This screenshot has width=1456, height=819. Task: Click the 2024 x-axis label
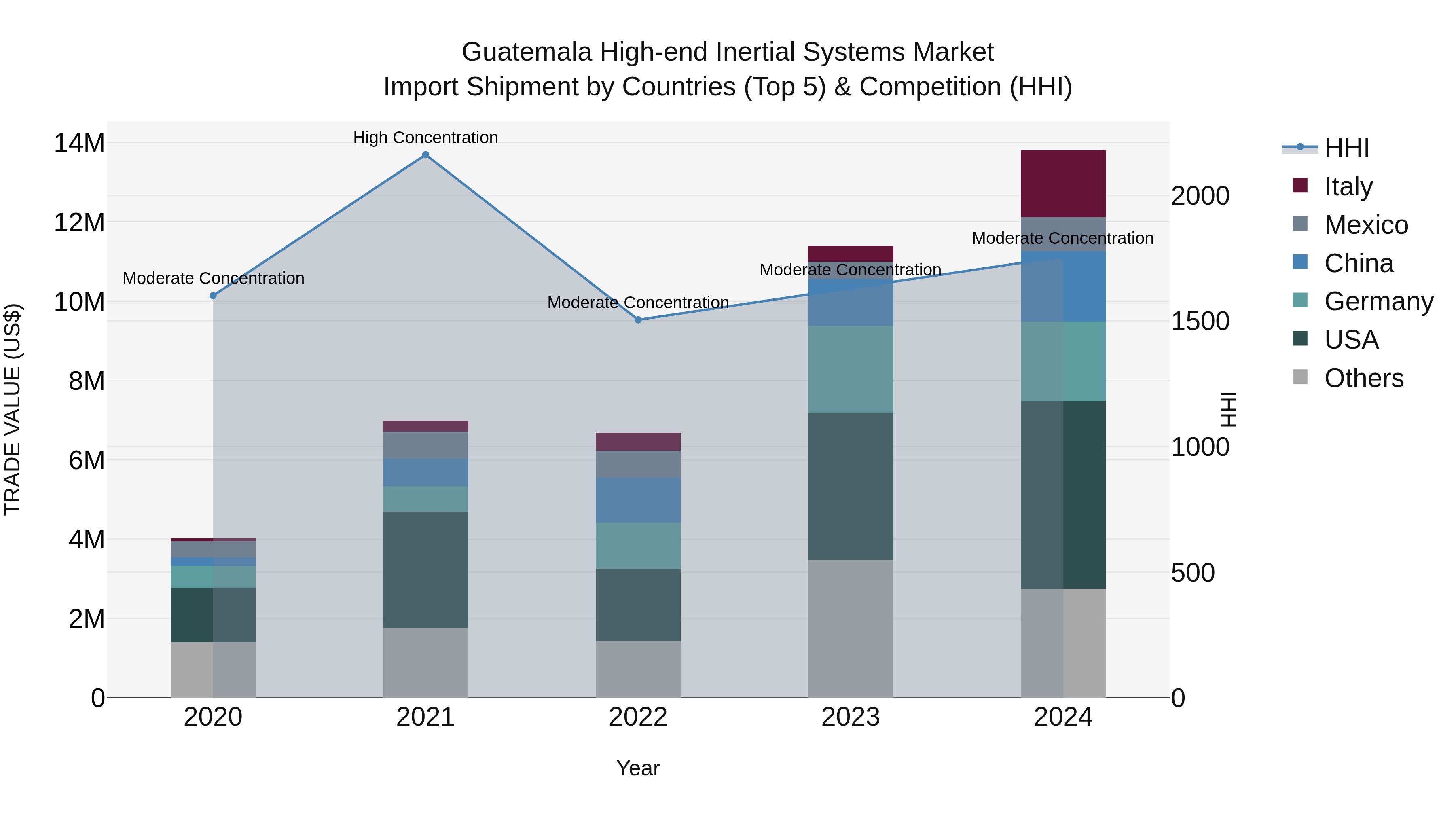click(x=1063, y=717)
